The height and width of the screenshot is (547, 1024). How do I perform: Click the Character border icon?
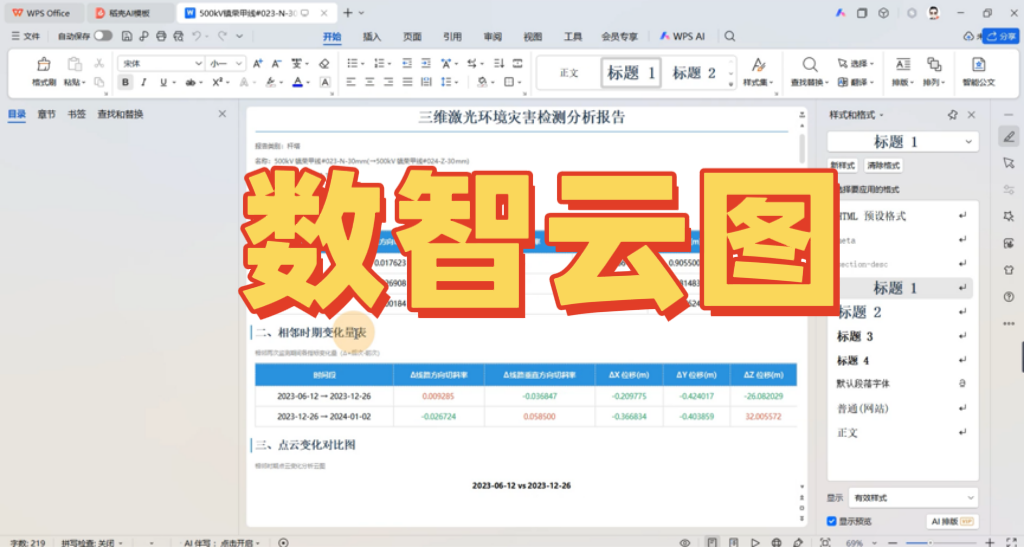pyautogui.click(x=325, y=82)
